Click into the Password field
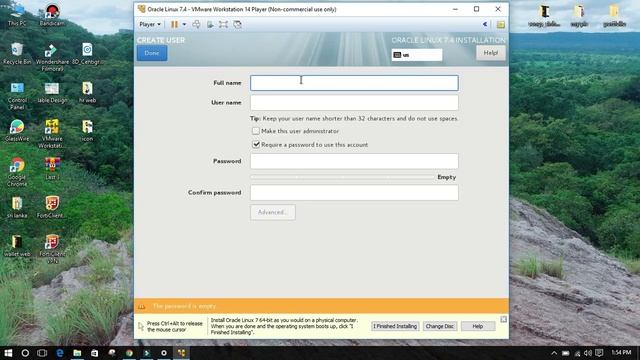This screenshot has width=640, height=360. click(x=354, y=161)
